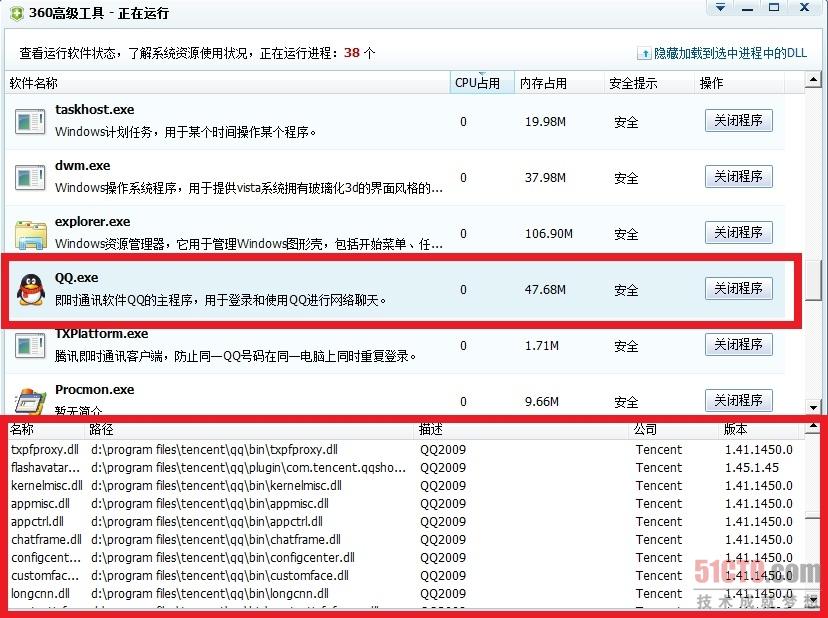Click memory value 47.68M

point(545,290)
